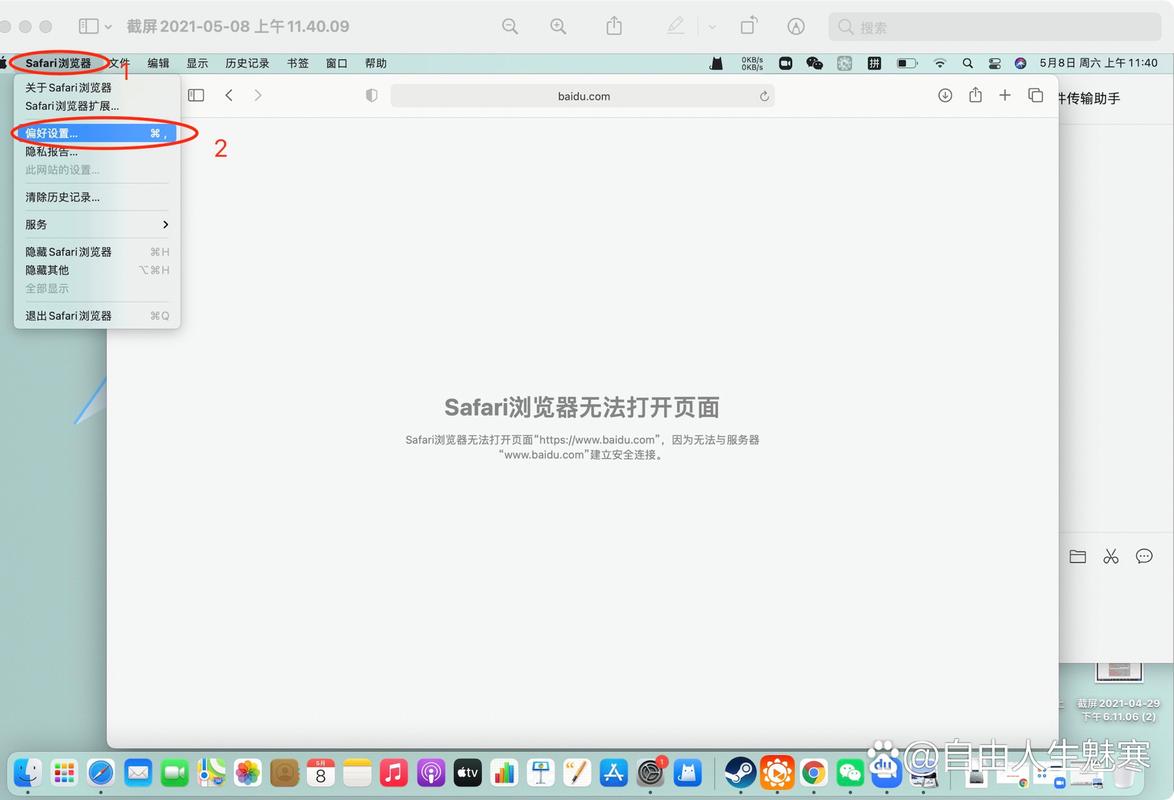Image resolution: width=1174 pixels, height=800 pixels.
Task: Expand the markup pen options chevron
Action: point(712,27)
